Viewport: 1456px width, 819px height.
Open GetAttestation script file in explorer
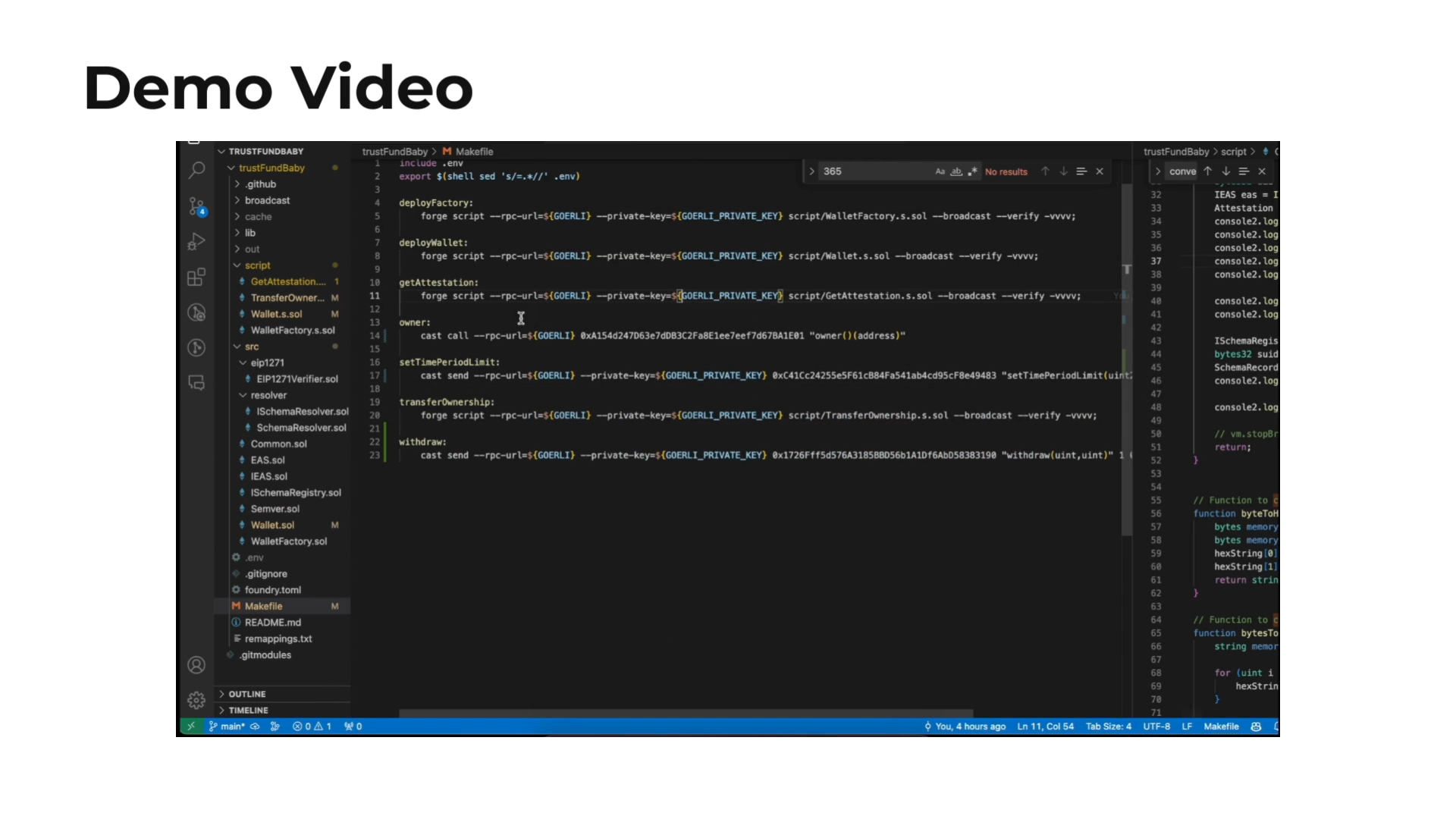[x=282, y=281]
